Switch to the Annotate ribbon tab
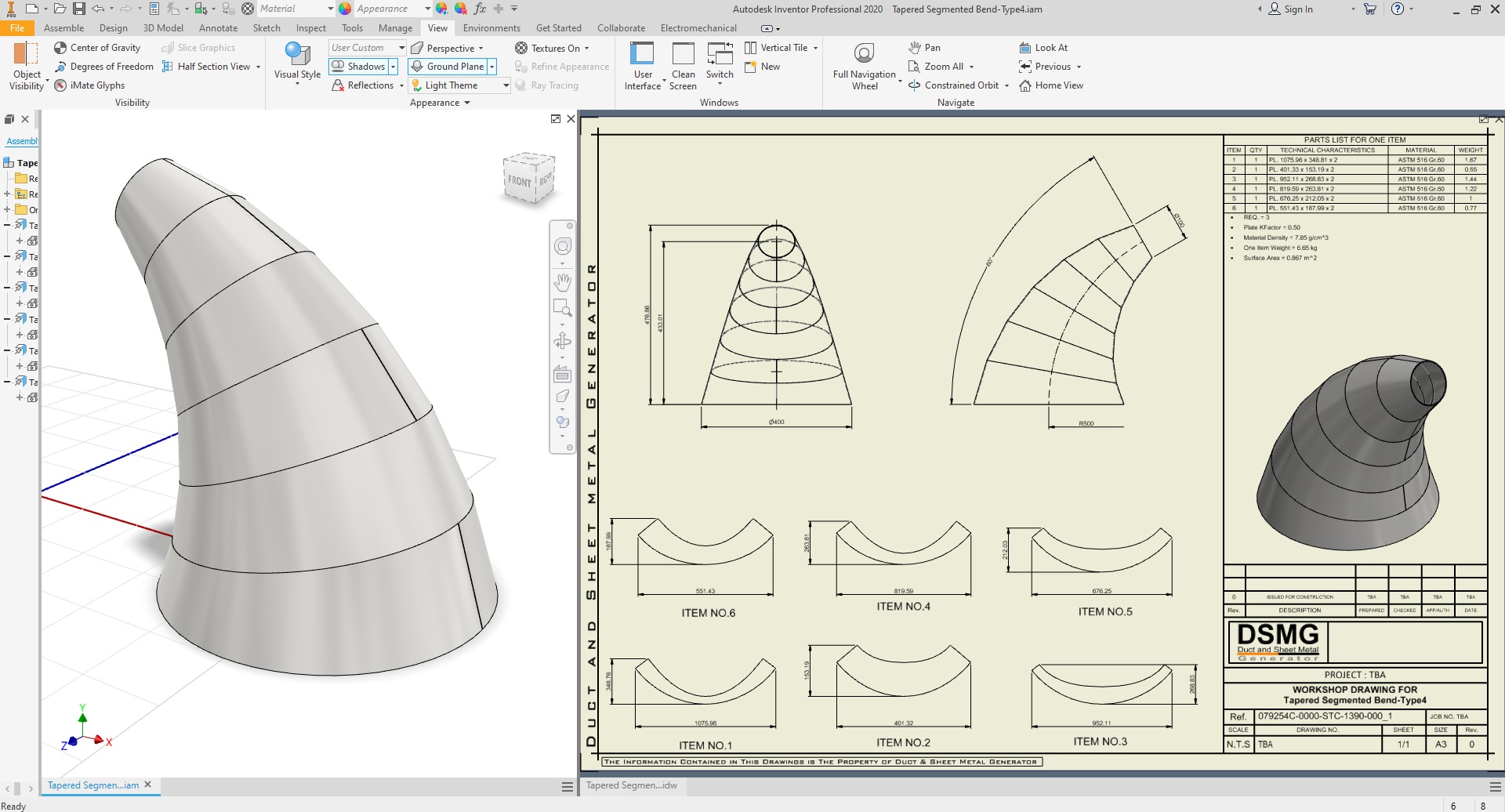1505x812 pixels. click(x=218, y=28)
